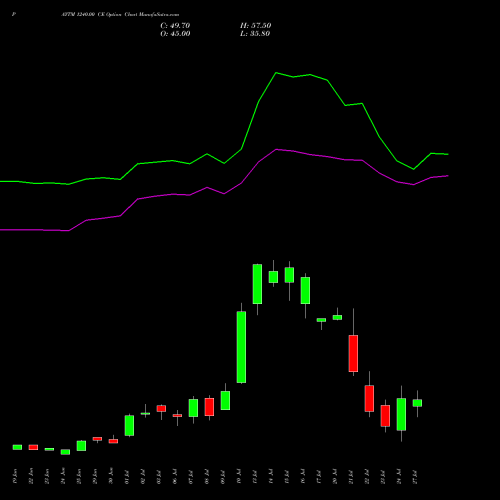This screenshot has height=500, width=500.
Task: Select the small green candle for 20 Jul
Action: click(x=337, y=318)
